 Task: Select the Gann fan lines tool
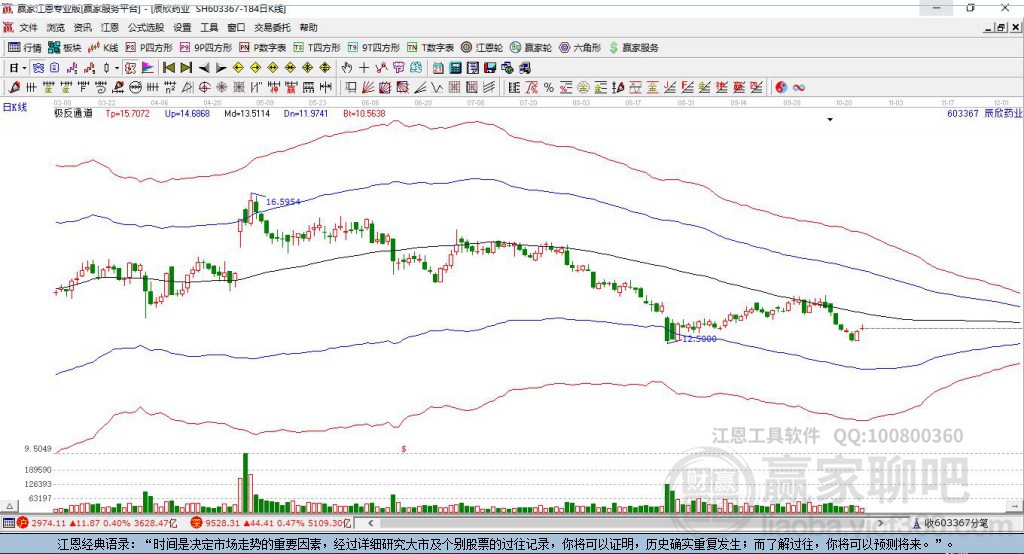[x=368, y=88]
